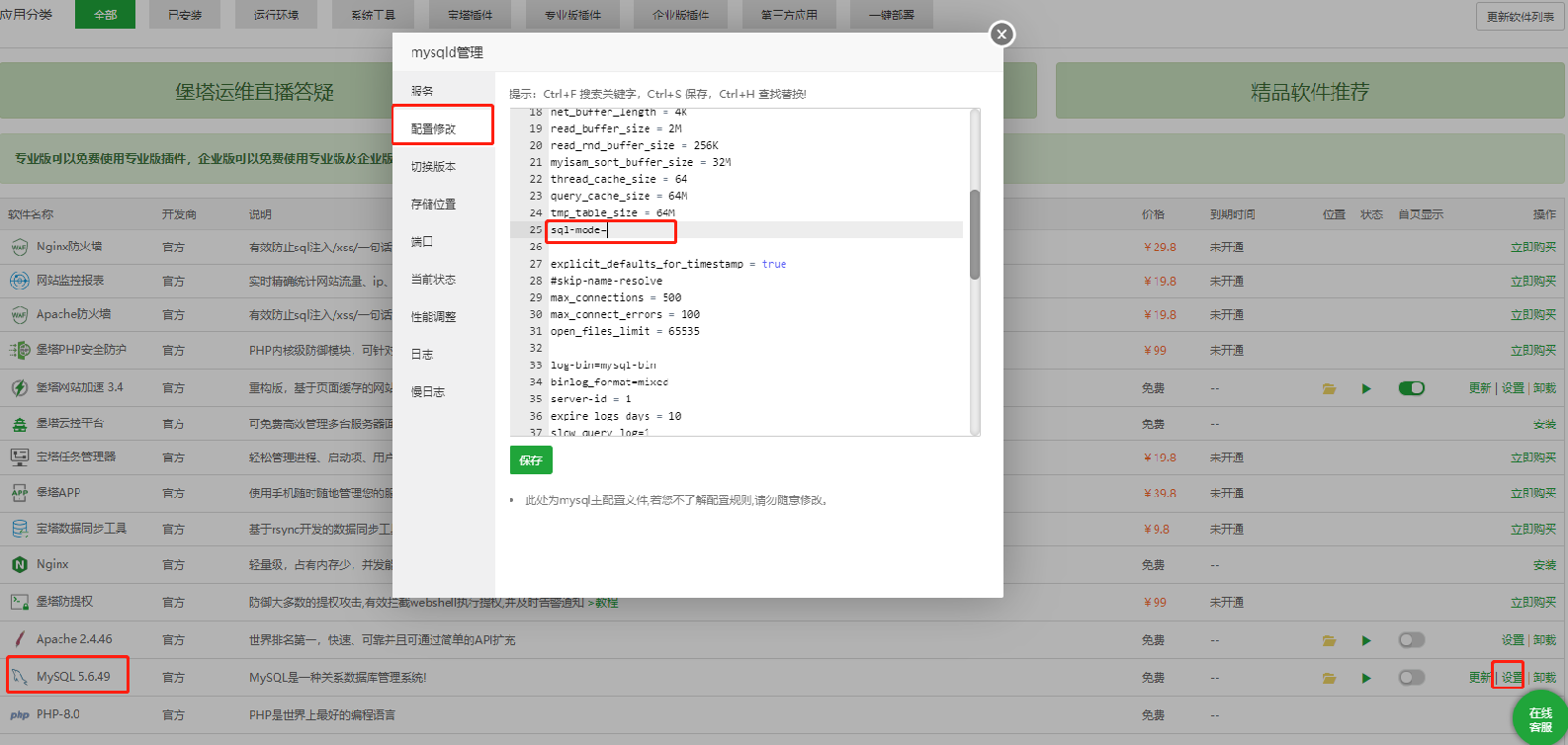Open folder icon for 堡塔网站加速 row
The image size is (1568, 745).
point(1330,388)
